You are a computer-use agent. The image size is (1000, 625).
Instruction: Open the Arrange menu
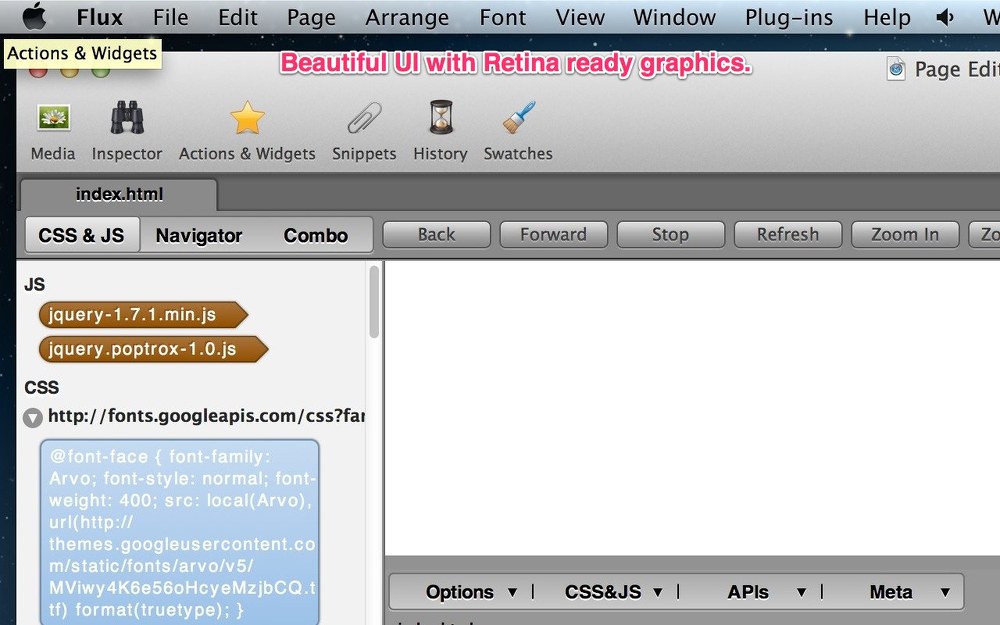click(x=407, y=17)
